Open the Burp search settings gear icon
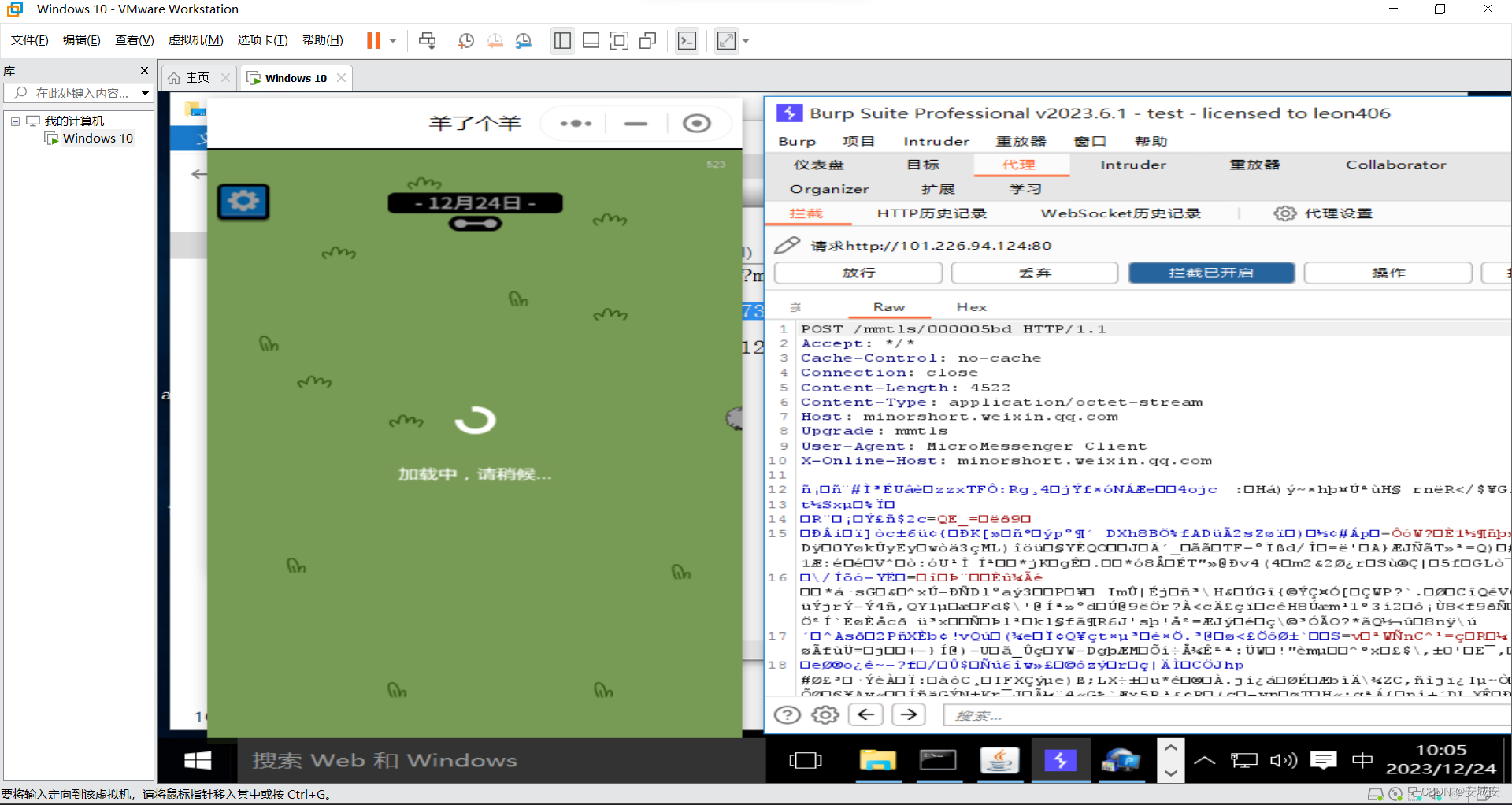This screenshot has height=805, width=1512. tap(825, 715)
